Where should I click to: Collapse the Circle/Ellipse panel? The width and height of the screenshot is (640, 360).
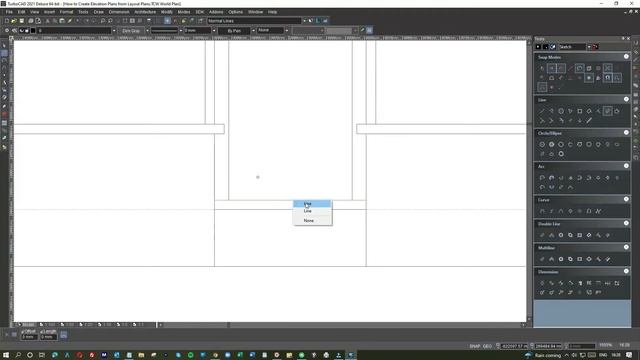pyautogui.click(x=626, y=133)
